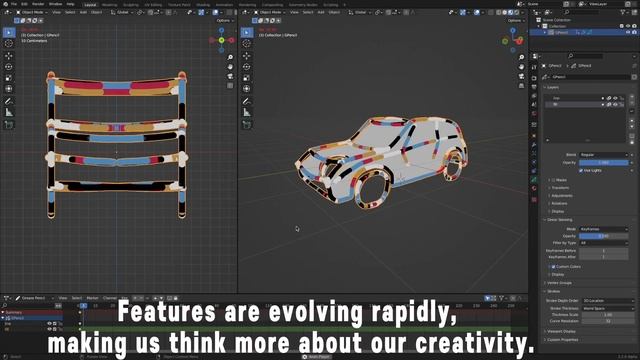
Task: Select the Scale tool in left viewport
Action: click(9, 78)
